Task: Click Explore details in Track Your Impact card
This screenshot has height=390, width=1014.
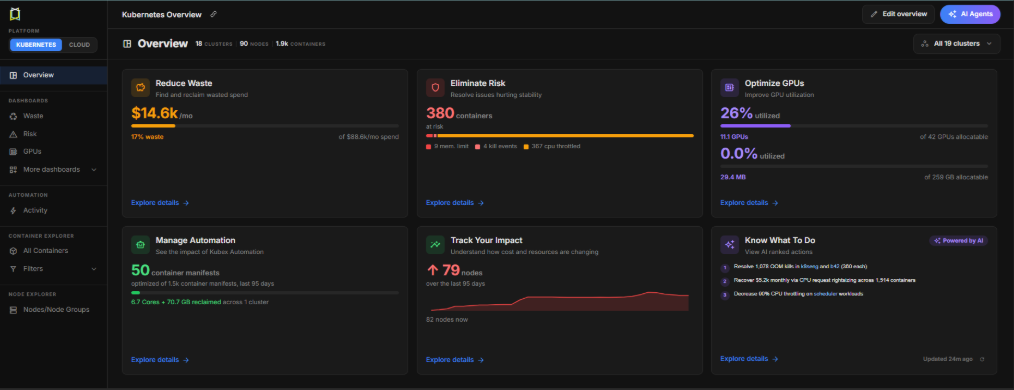Action: pos(455,360)
